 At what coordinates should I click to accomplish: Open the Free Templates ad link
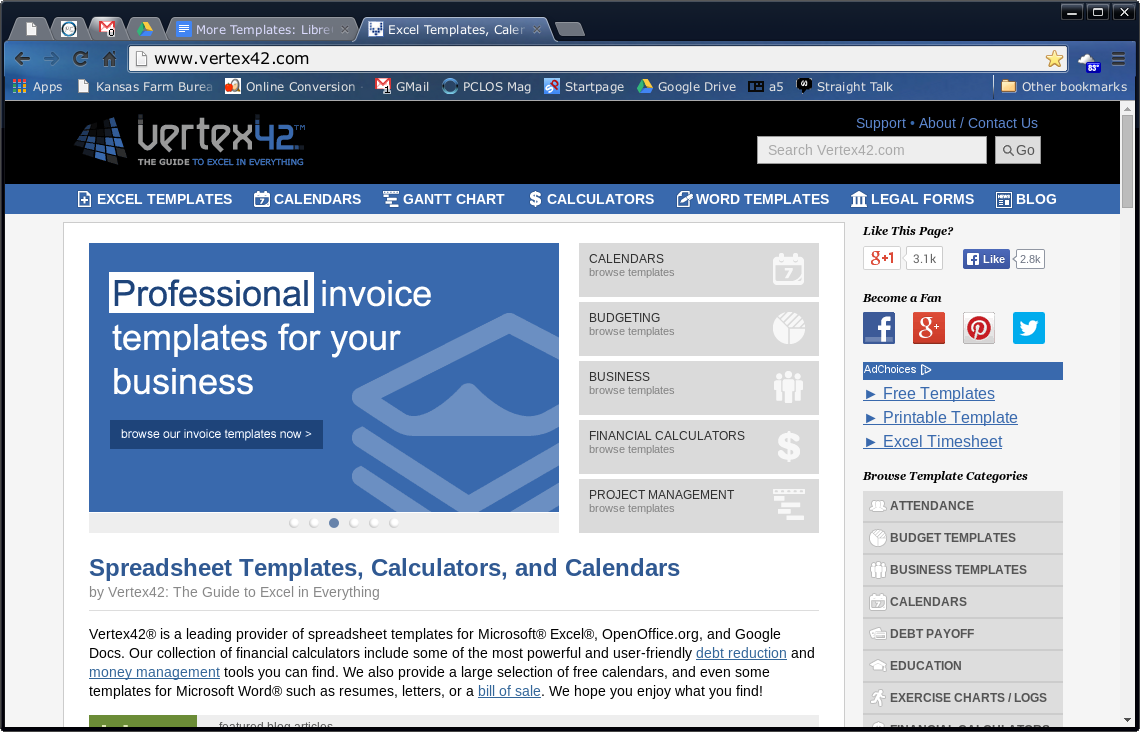pyautogui.click(x=929, y=393)
